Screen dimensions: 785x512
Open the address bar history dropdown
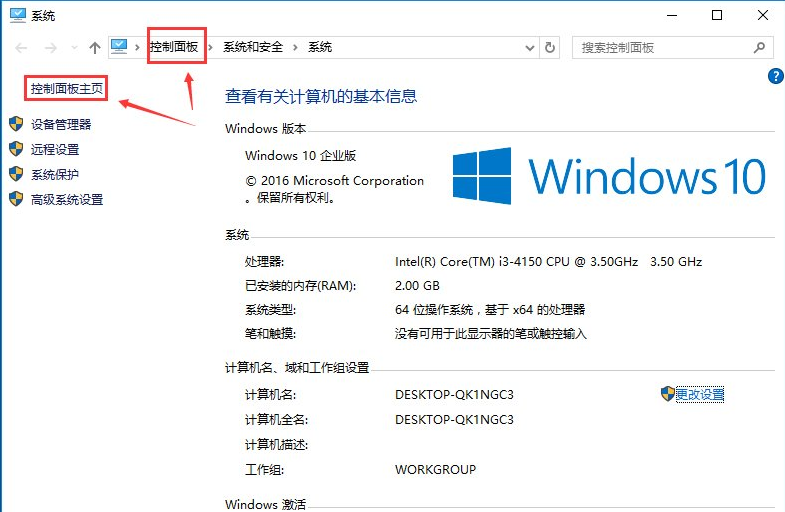530,47
